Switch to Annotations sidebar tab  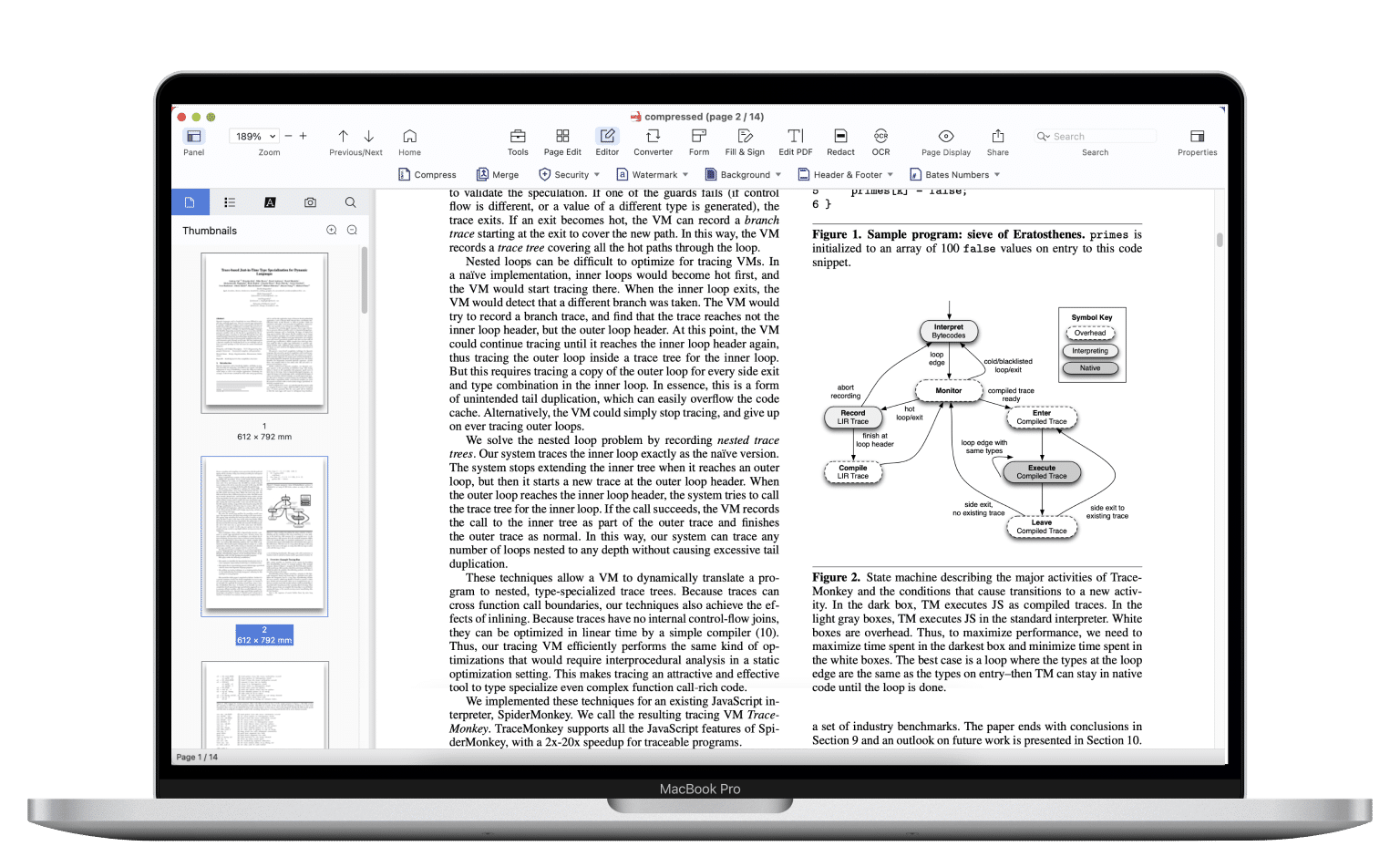tap(270, 202)
